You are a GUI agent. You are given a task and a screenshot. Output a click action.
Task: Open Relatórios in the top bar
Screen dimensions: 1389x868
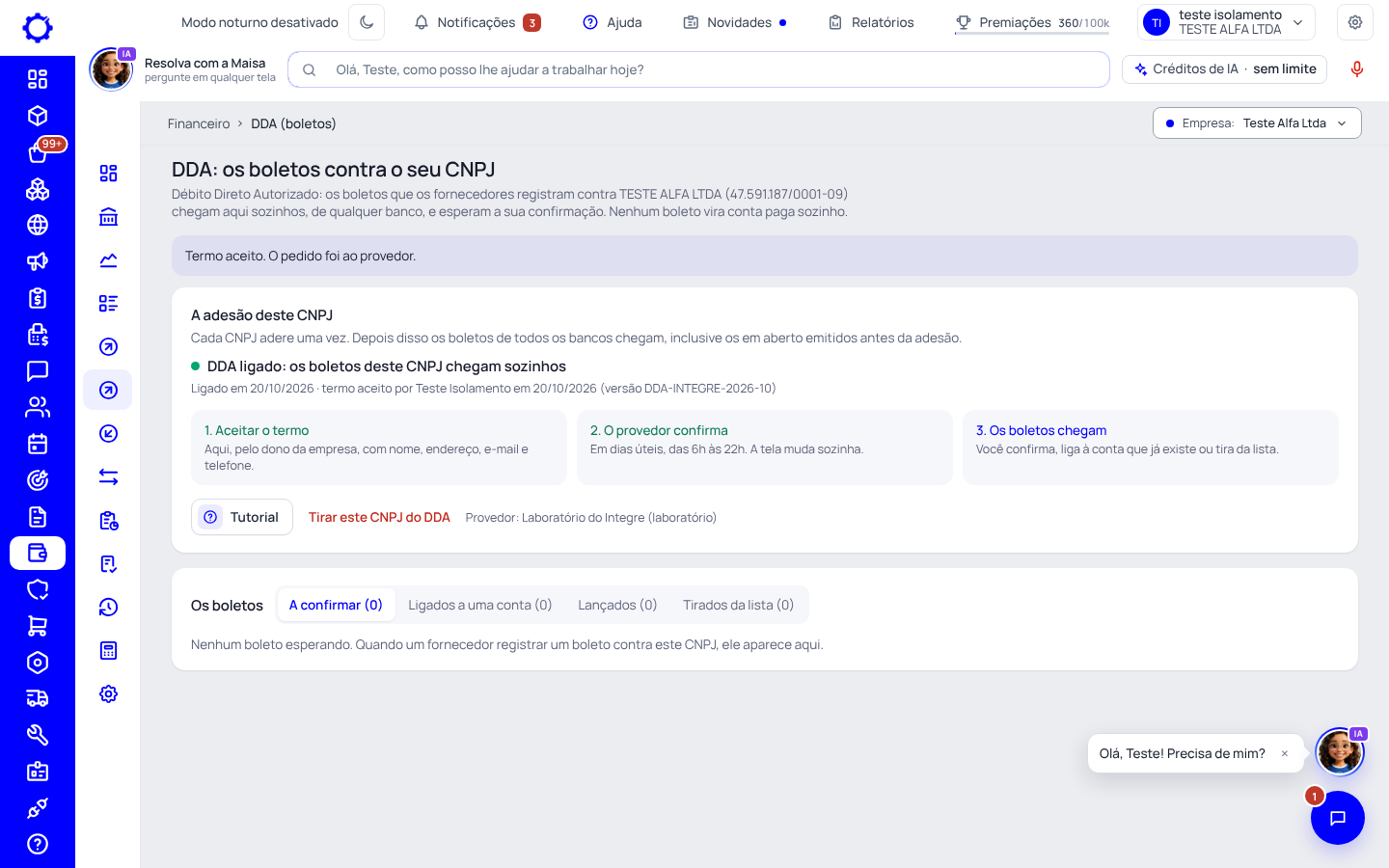871,22
